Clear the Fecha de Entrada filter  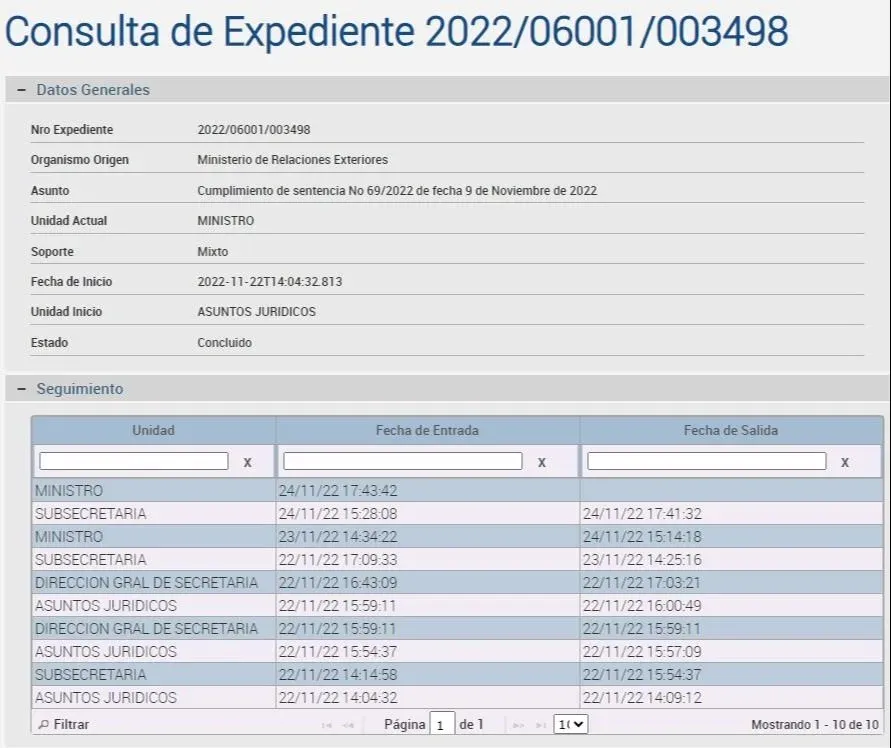tap(542, 462)
